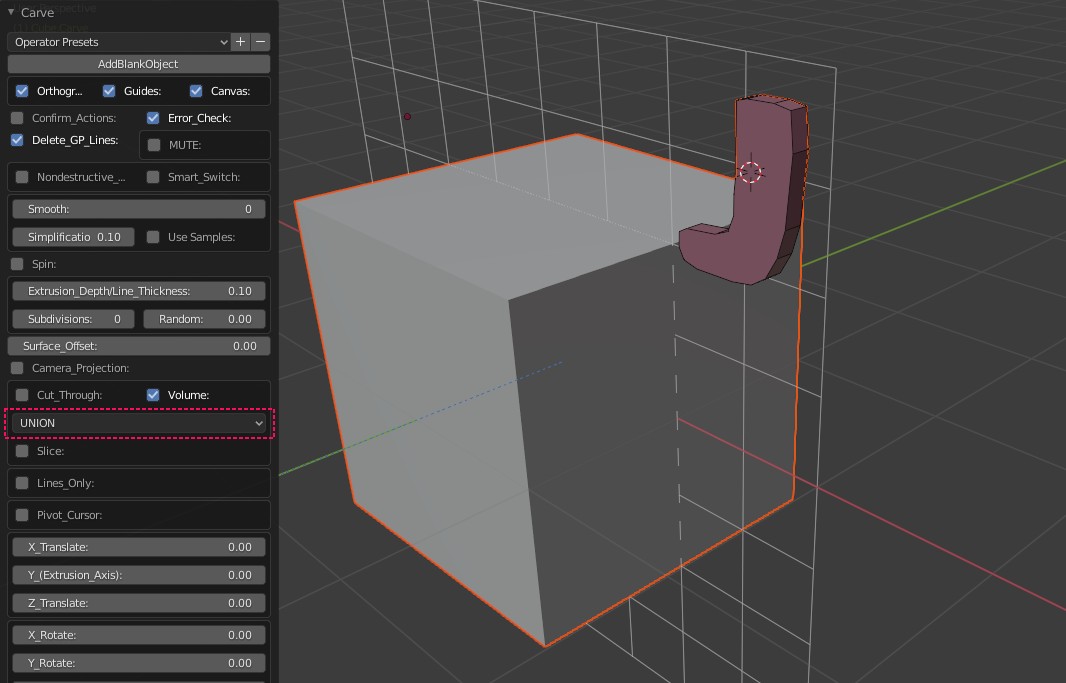Click the 3D cursor in the viewport
Viewport: 1066px width, 683px height.
(x=750, y=172)
